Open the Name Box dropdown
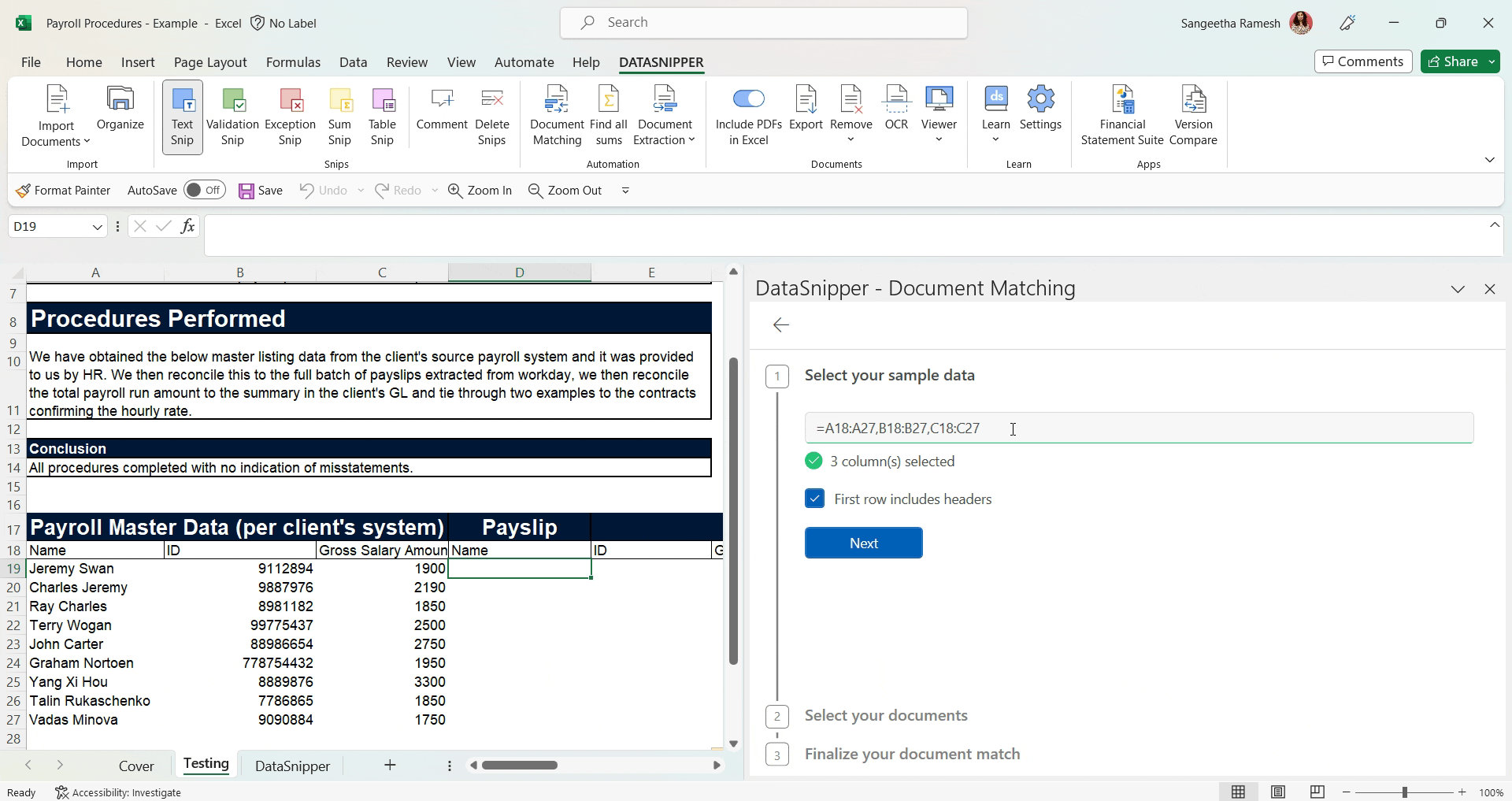Image resolution: width=1512 pixels, height=801 pixels. [97, 226]
